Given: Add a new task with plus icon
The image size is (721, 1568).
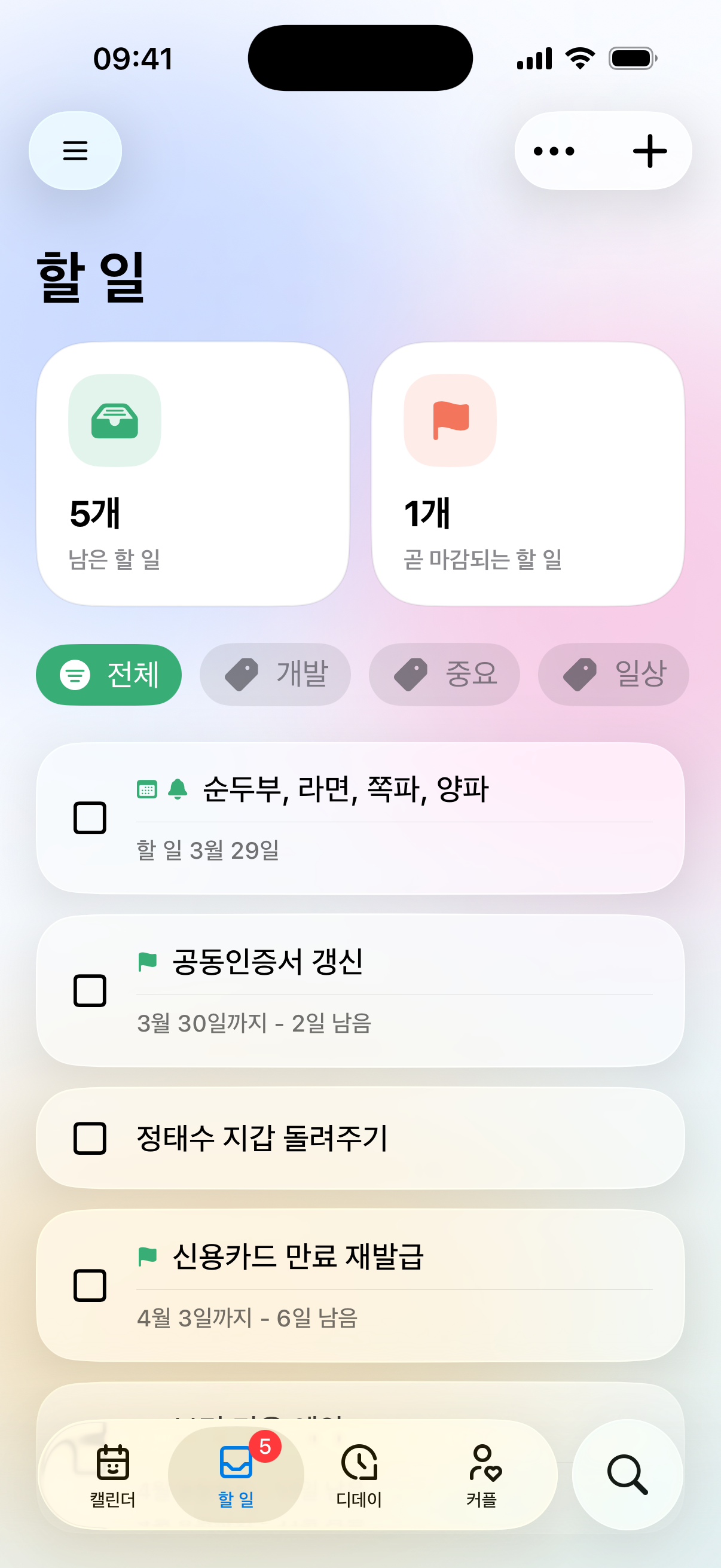Looking at the screenshot, I should pos(649,151).
